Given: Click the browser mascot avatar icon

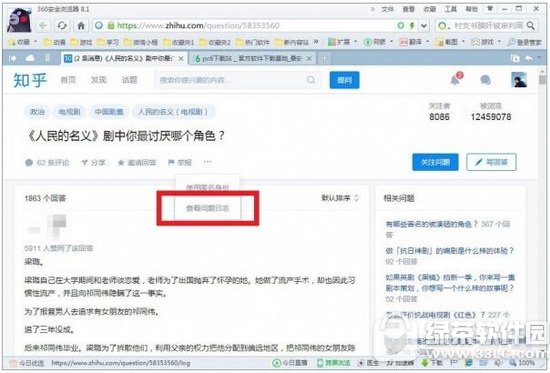Looking at the screenshot, I should click(20, 19).
